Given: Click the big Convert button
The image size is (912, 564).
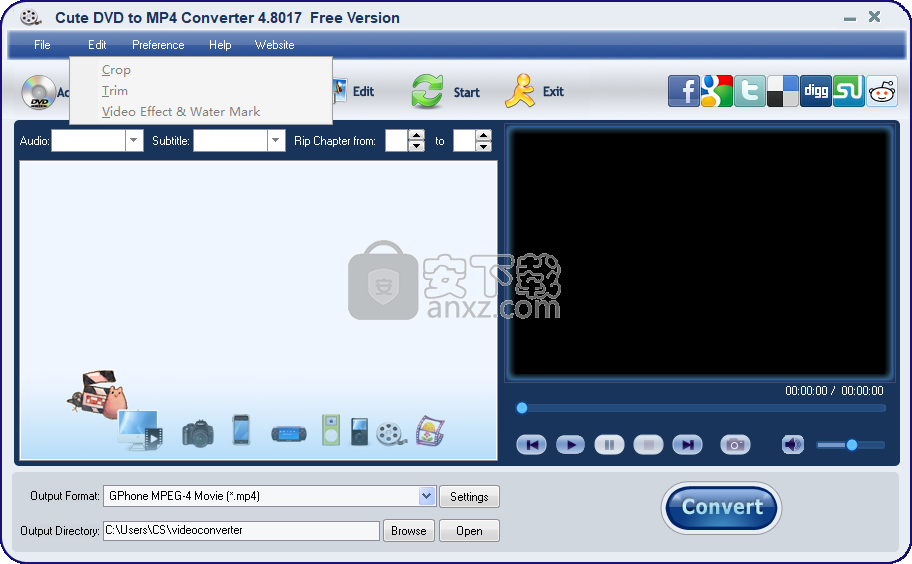Looking at the screenshot, I should point(721,508).
